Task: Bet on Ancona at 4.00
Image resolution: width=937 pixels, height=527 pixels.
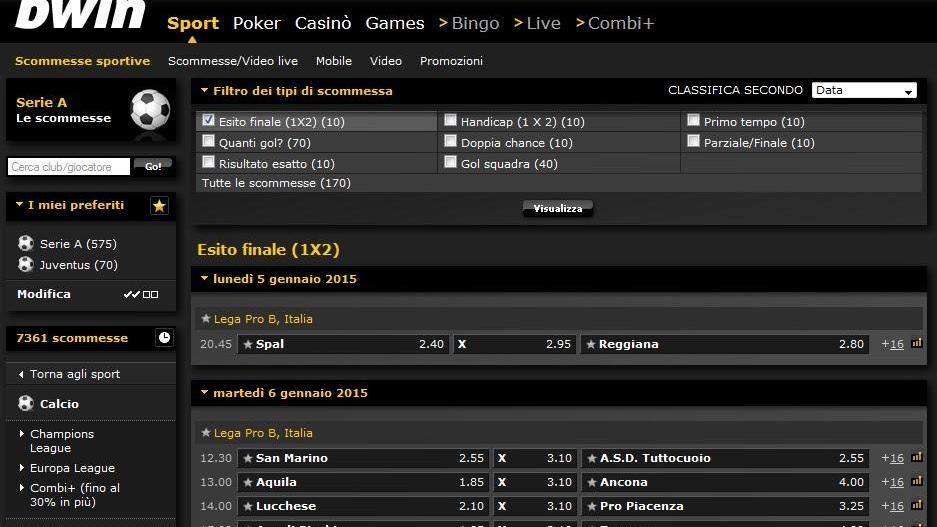Action: [x=724, y=482]
